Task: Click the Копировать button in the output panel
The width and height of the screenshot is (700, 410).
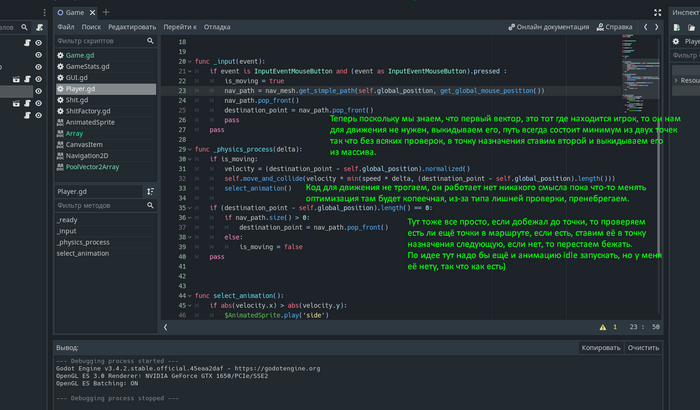Action: click(601, 347)
